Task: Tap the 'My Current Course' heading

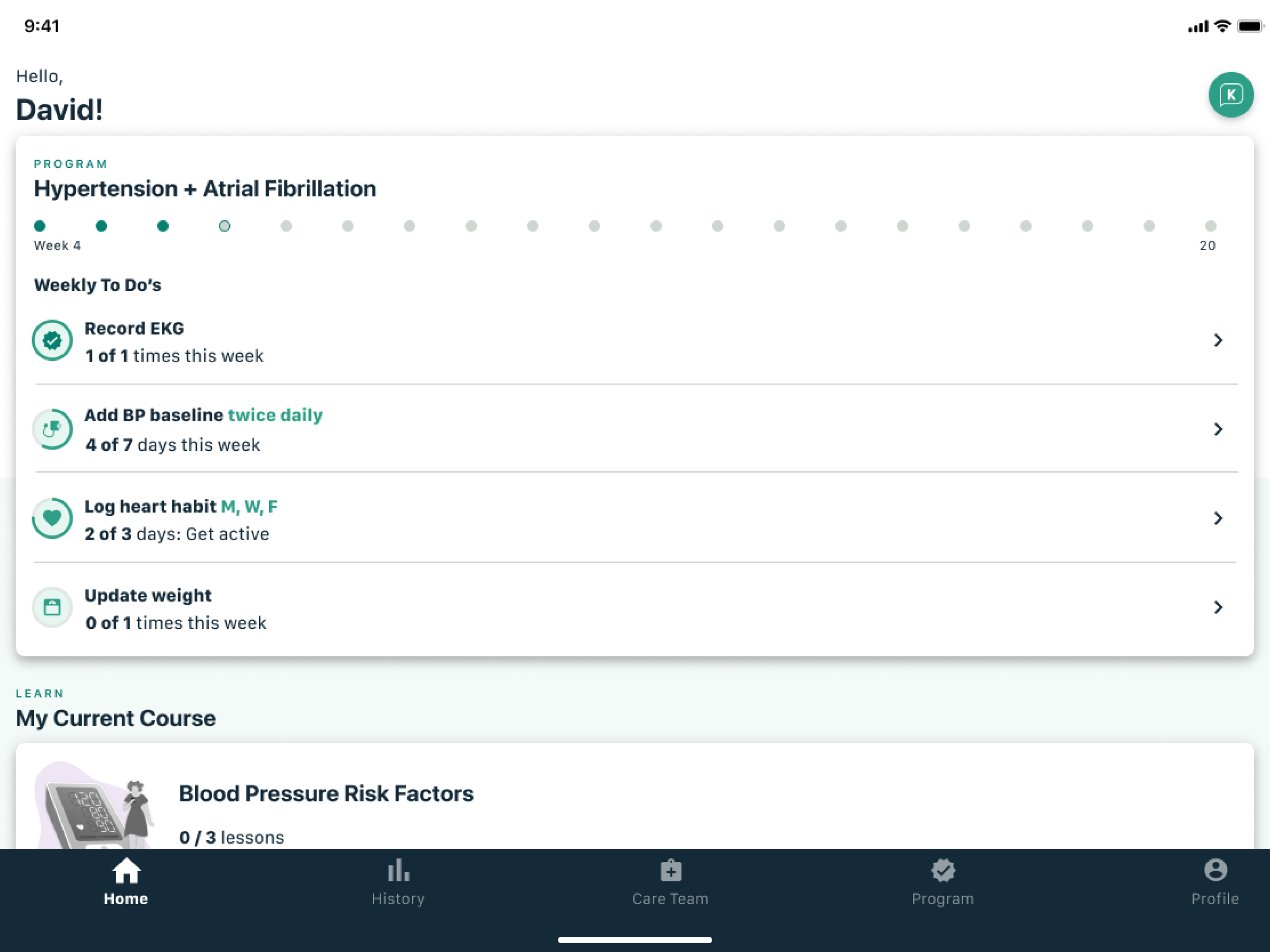Action: (115, 718)
